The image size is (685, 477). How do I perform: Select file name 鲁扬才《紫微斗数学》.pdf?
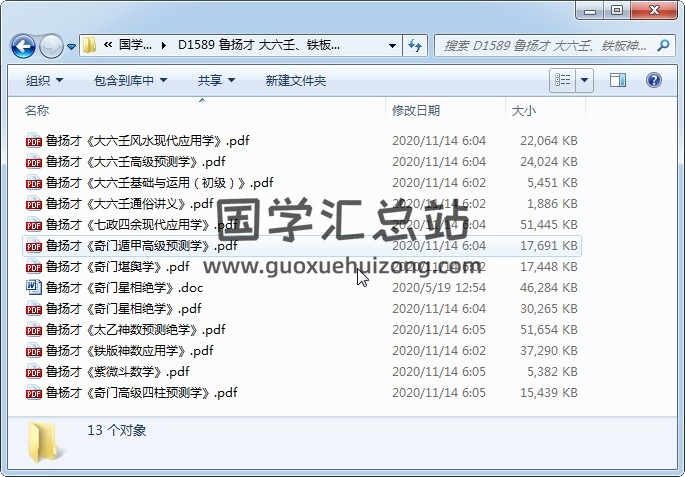[x=118, y=371]
